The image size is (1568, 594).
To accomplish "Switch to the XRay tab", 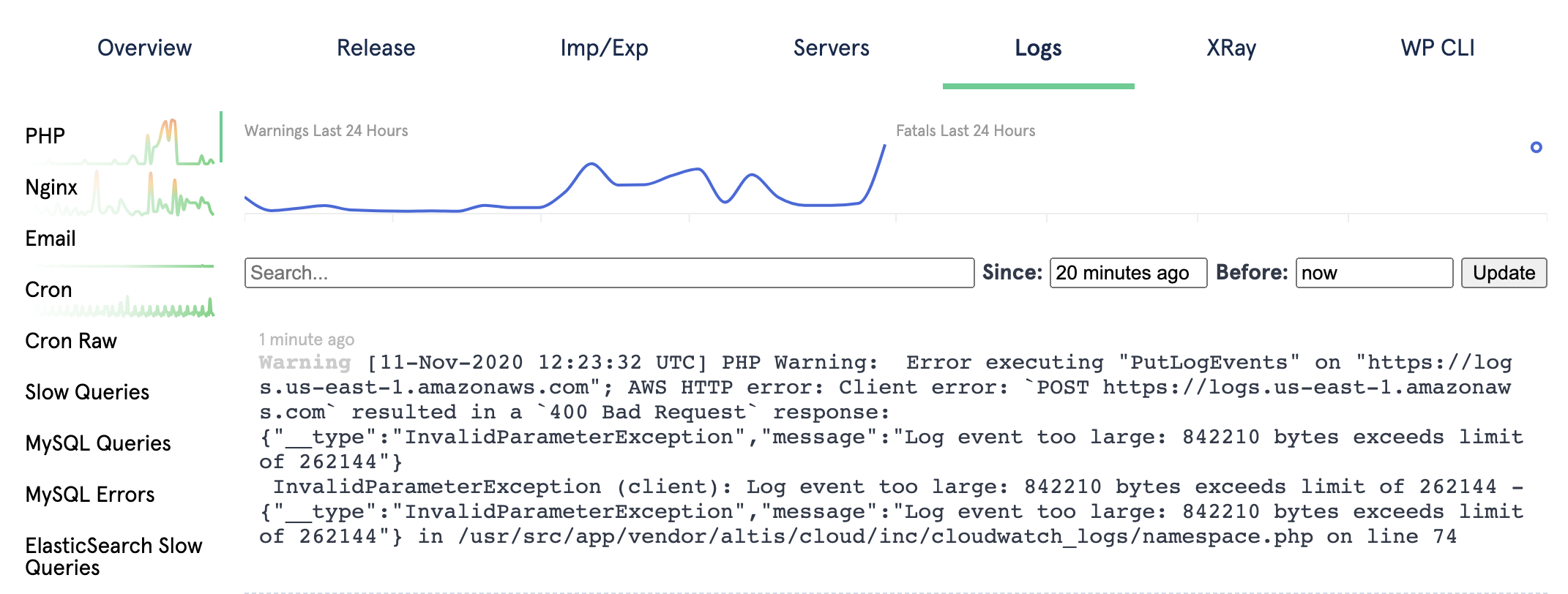I will coord(1232,48).
